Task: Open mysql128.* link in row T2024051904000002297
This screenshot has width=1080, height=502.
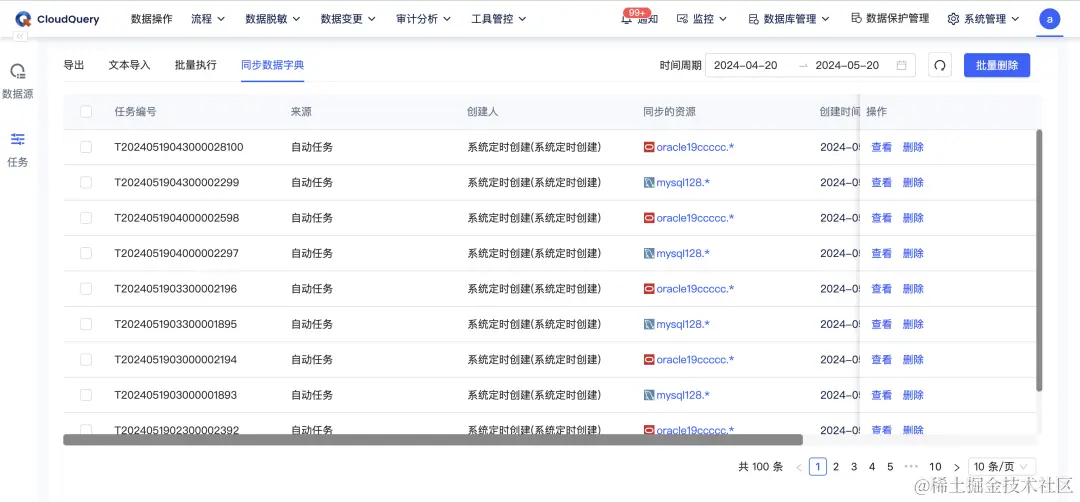Action: tap(683, 253)
